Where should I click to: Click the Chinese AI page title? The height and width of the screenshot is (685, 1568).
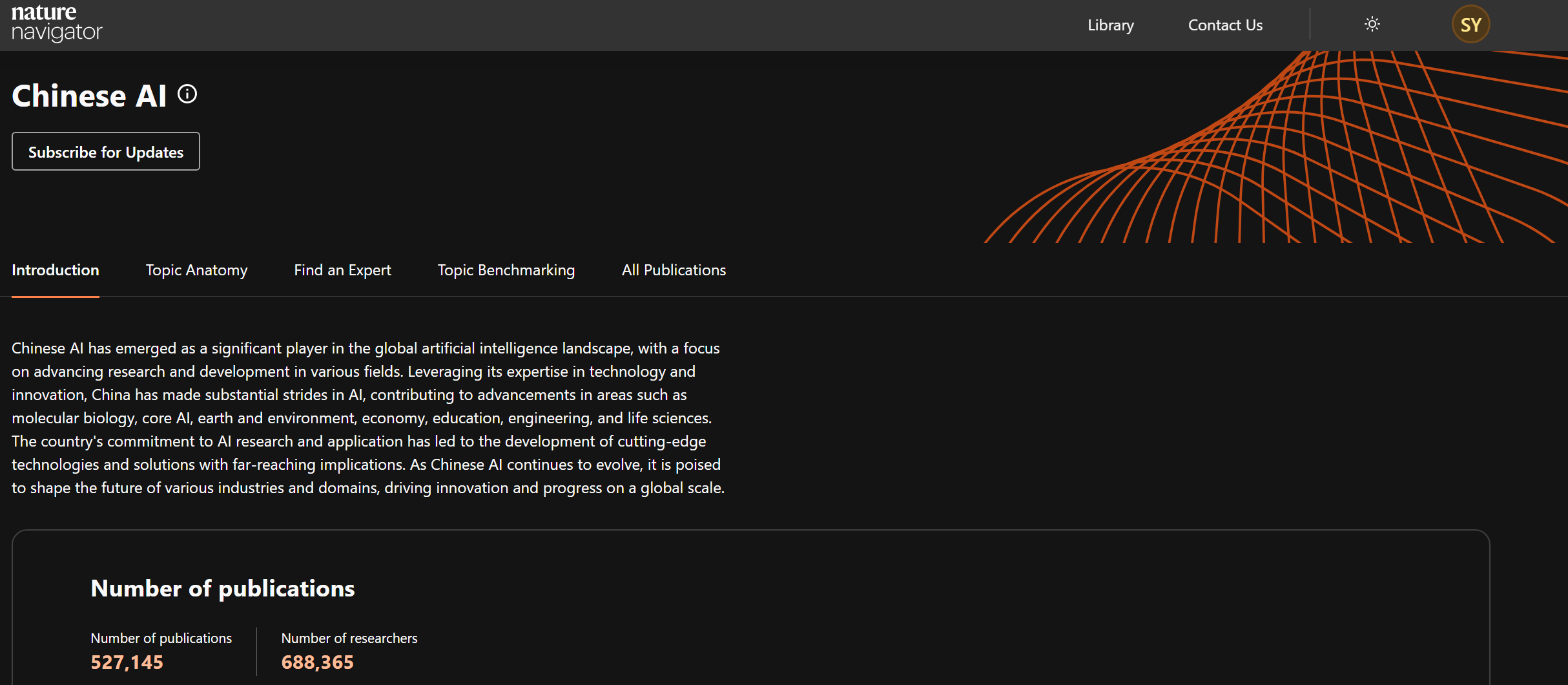89,96
